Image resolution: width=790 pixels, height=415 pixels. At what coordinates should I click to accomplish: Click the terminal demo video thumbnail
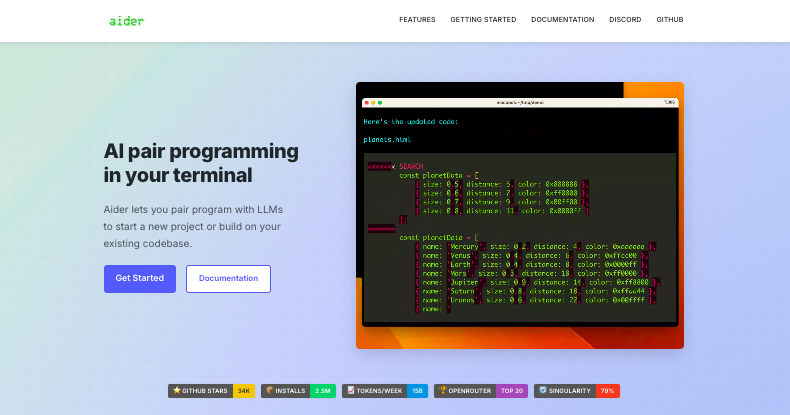pyautogui.click(x=520, y=216)
